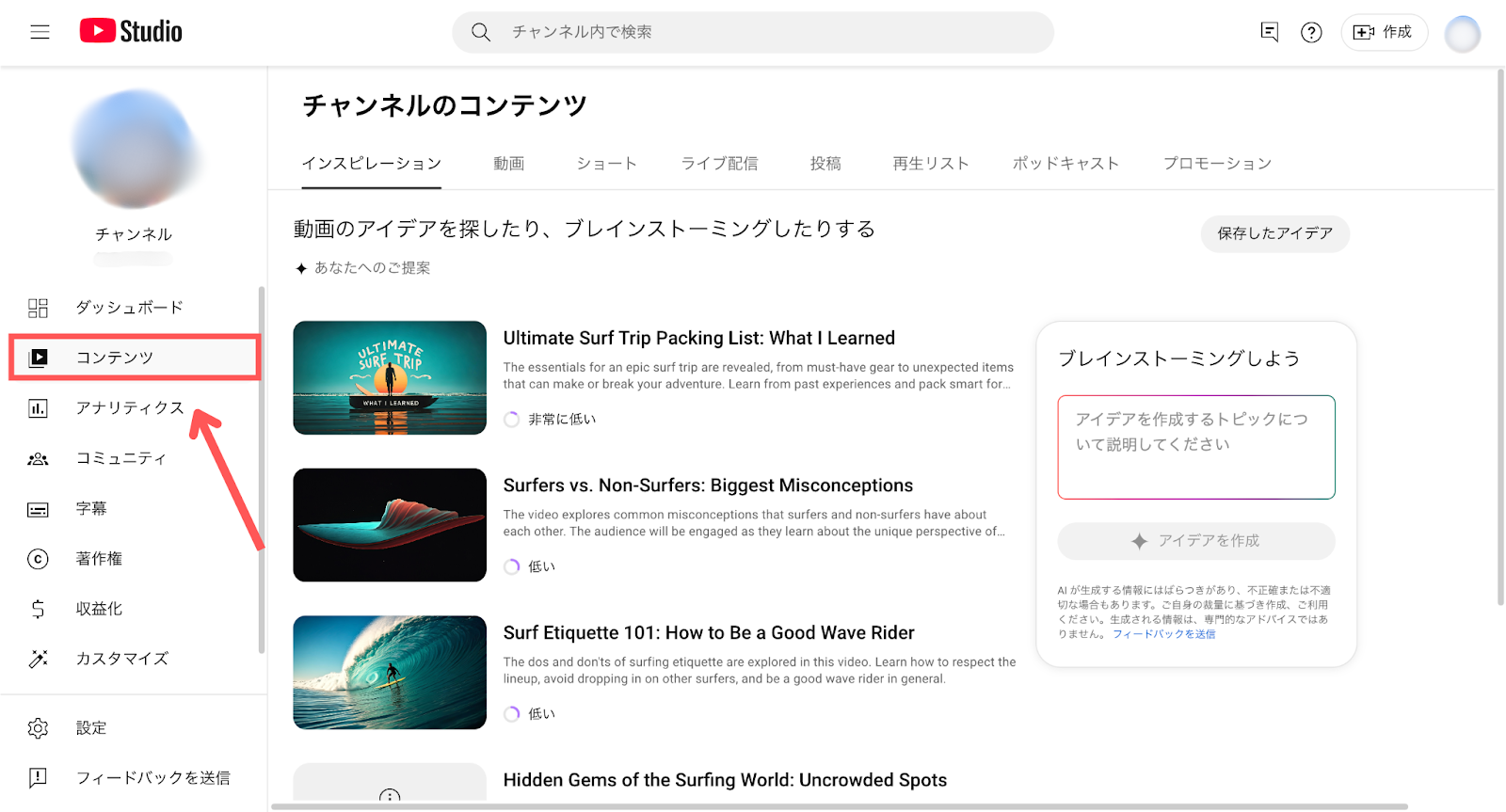Switch to the 投稿 tab

(x=825, y=164)
